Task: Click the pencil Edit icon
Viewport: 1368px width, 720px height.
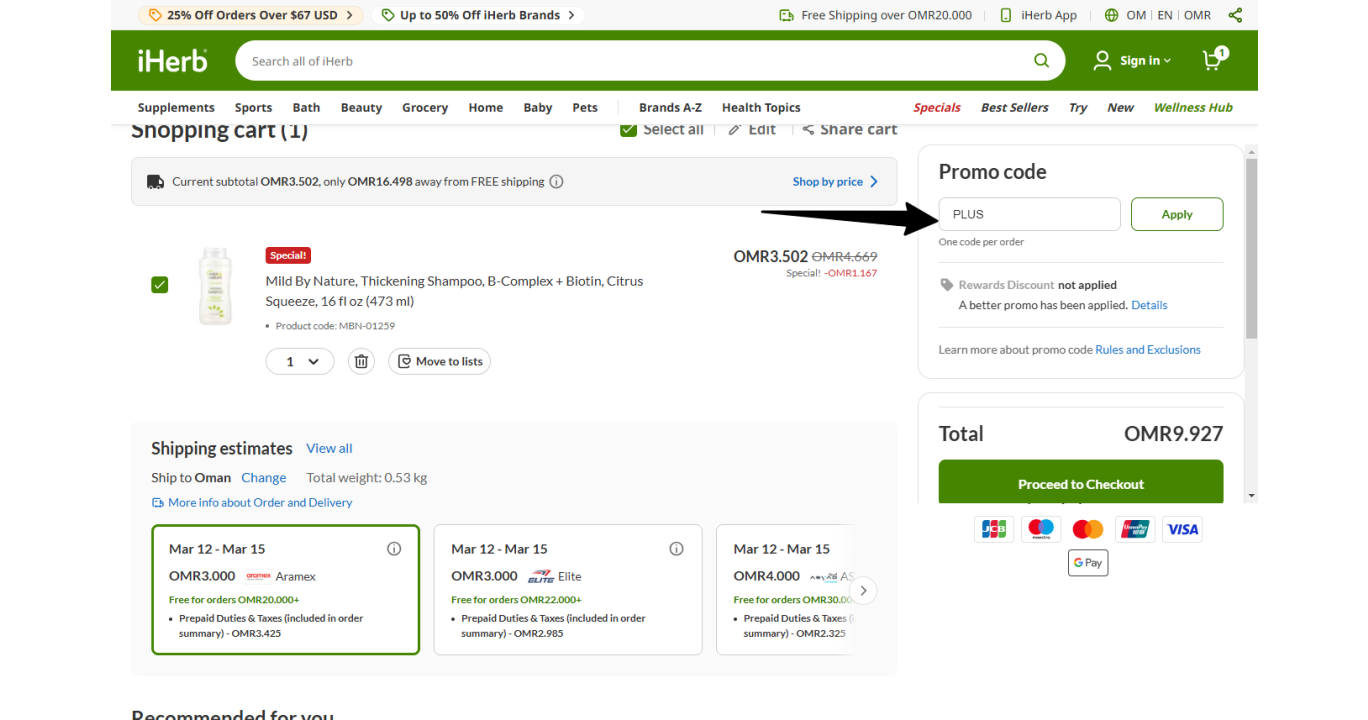Action: pyautogui.click(x=735, y=129)
